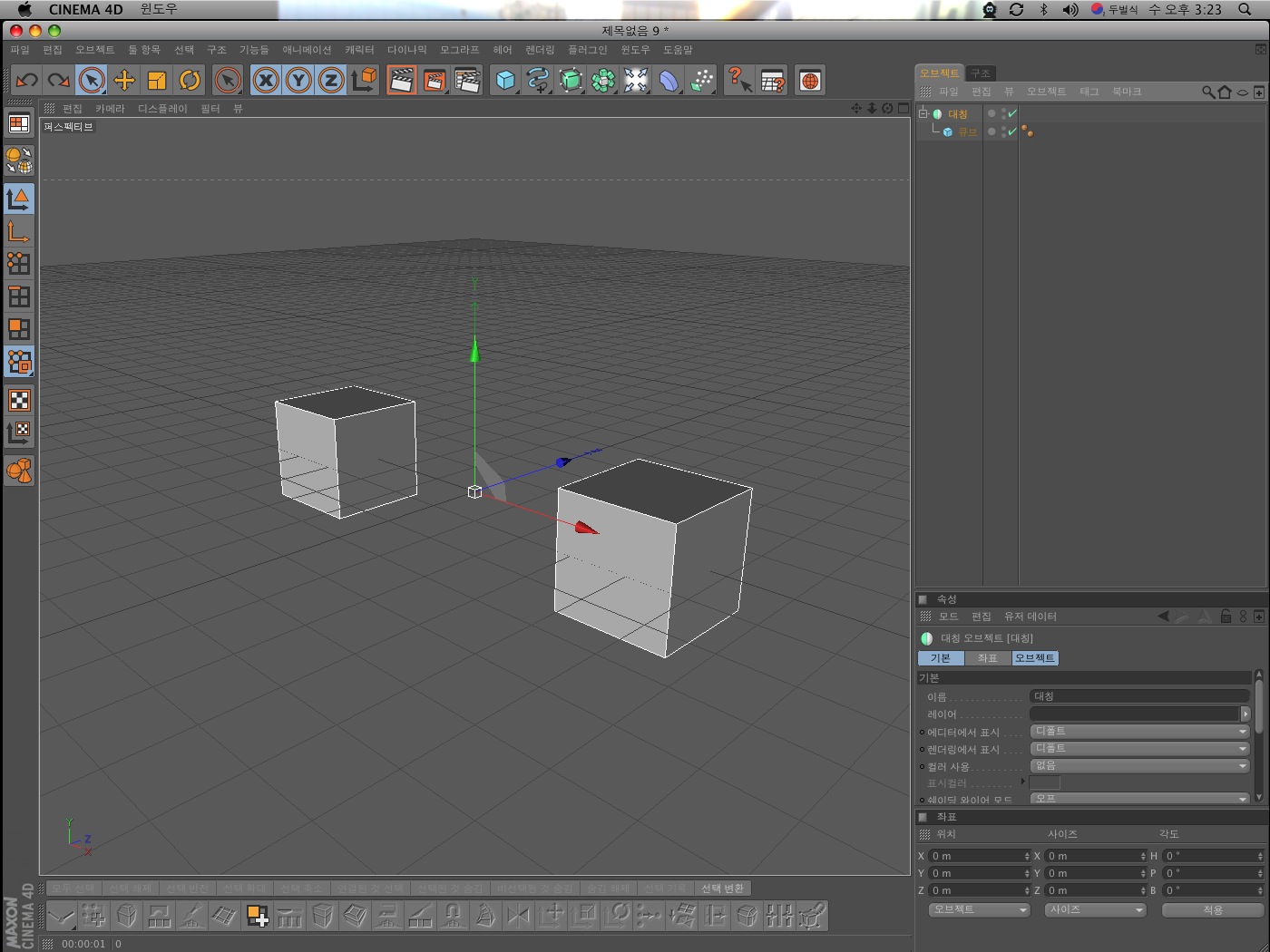
Task: Select the Make Editable icon in left palette
Action: (19, 160)
